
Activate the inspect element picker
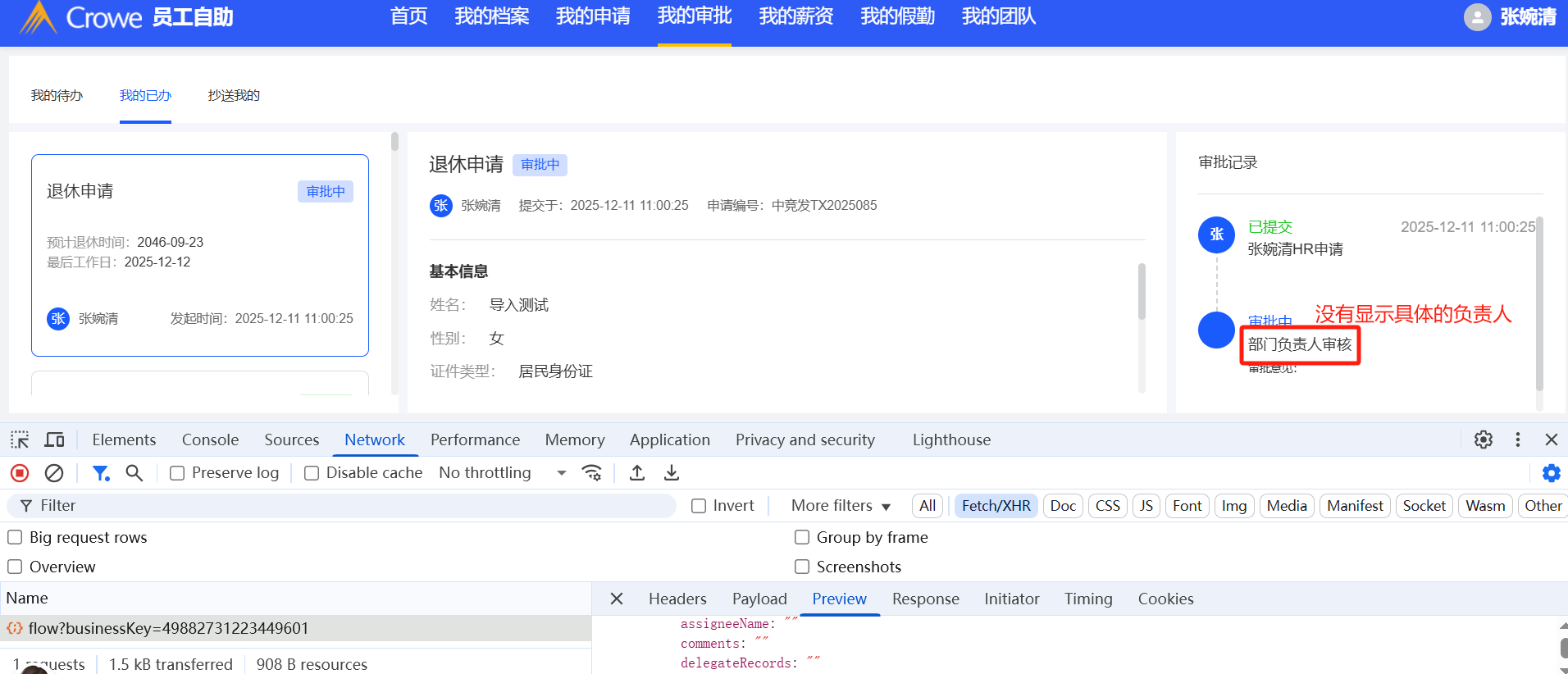pyautogui.click(x=20, y=439)
